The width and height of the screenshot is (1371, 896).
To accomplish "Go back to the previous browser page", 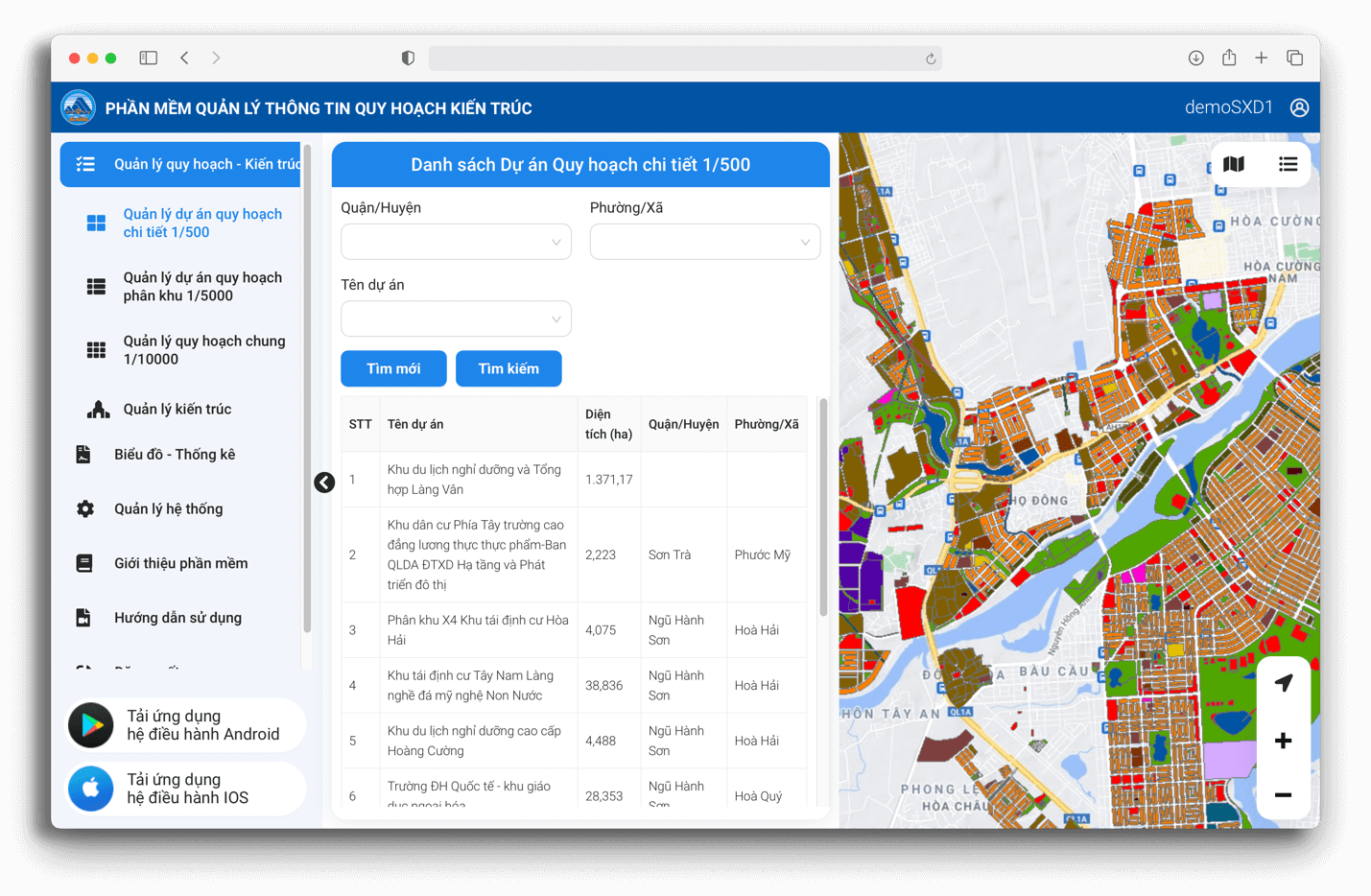I will click(184, 59).
